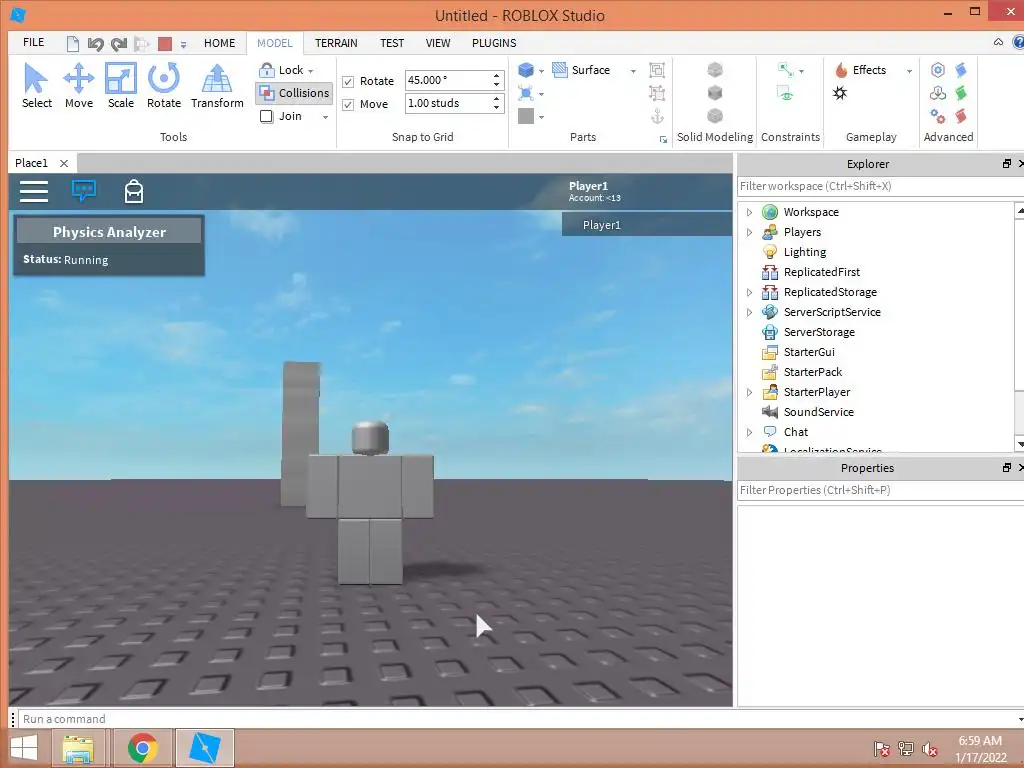Click the Union icon in Solid Modeling
The height and width of the screenshot is (768, 1024).
(715, 69)
